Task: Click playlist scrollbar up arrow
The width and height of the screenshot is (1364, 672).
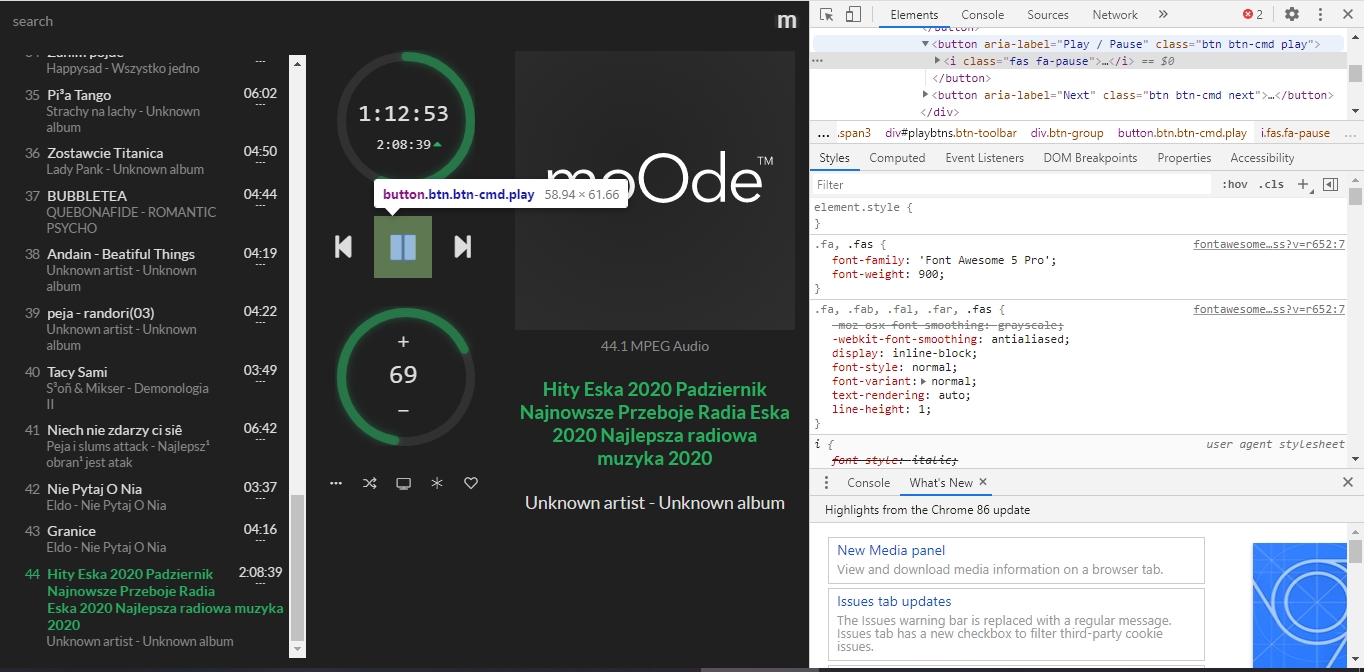Action: 297,62
